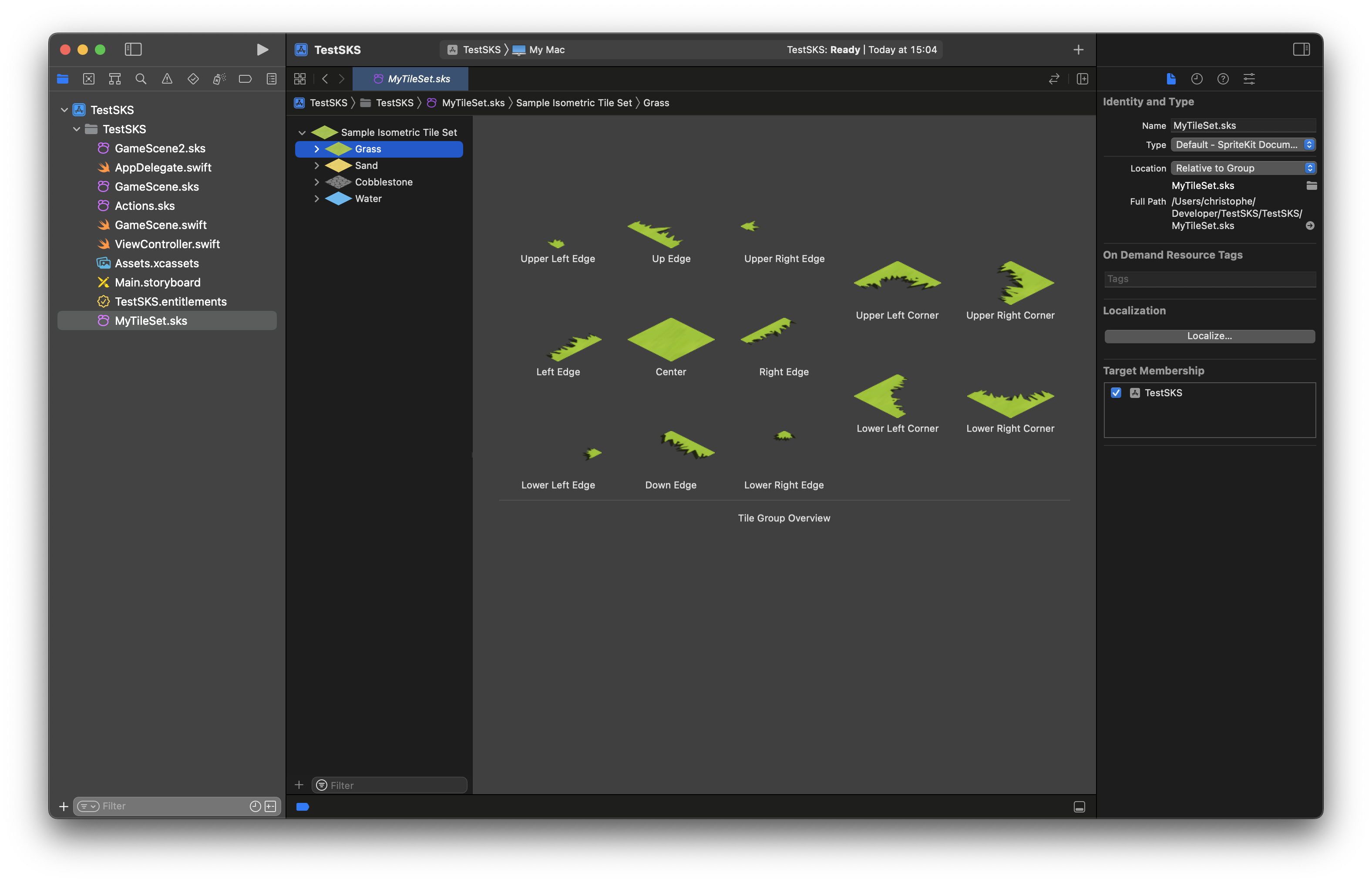Edit the Name field MyTileSet.sks
This screenshot has height=883, width=1372.
(1242, 125)
